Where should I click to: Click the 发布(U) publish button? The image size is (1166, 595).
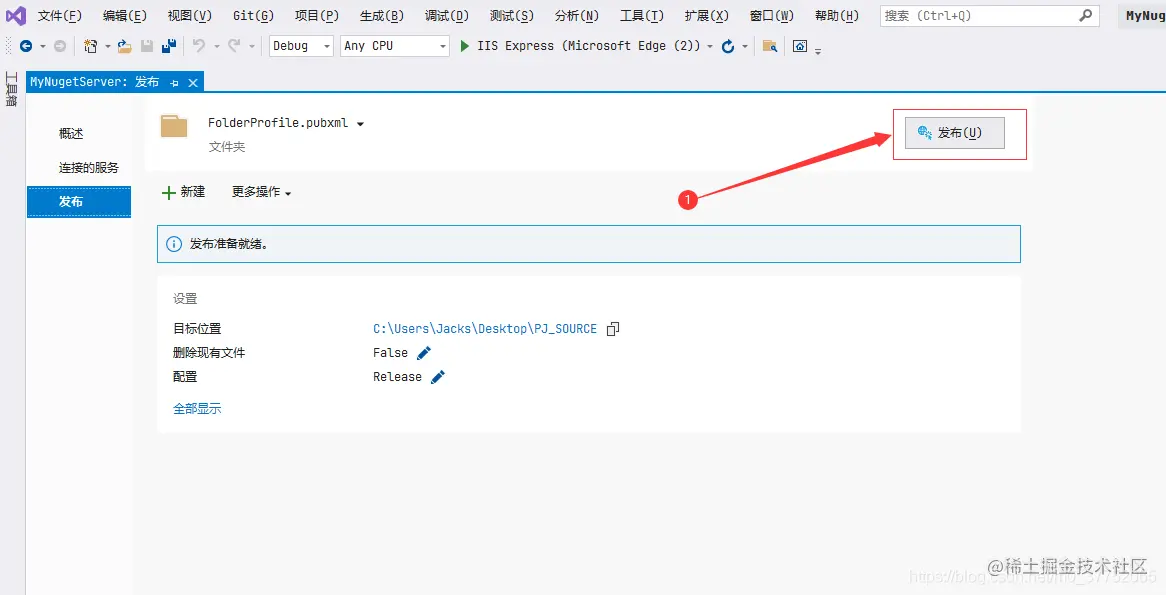[955, 133]
